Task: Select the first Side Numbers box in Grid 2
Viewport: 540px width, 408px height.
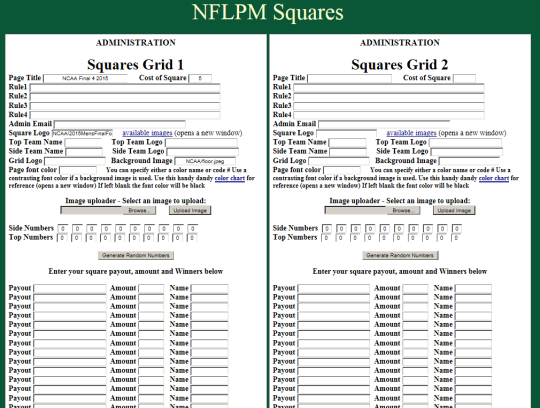Action: [x=327, y=229]
